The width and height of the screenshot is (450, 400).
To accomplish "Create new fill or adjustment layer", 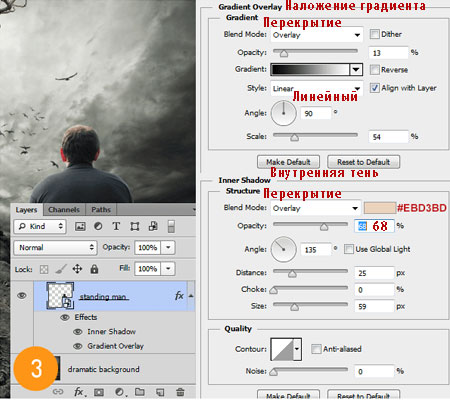I will click(120, 392).
